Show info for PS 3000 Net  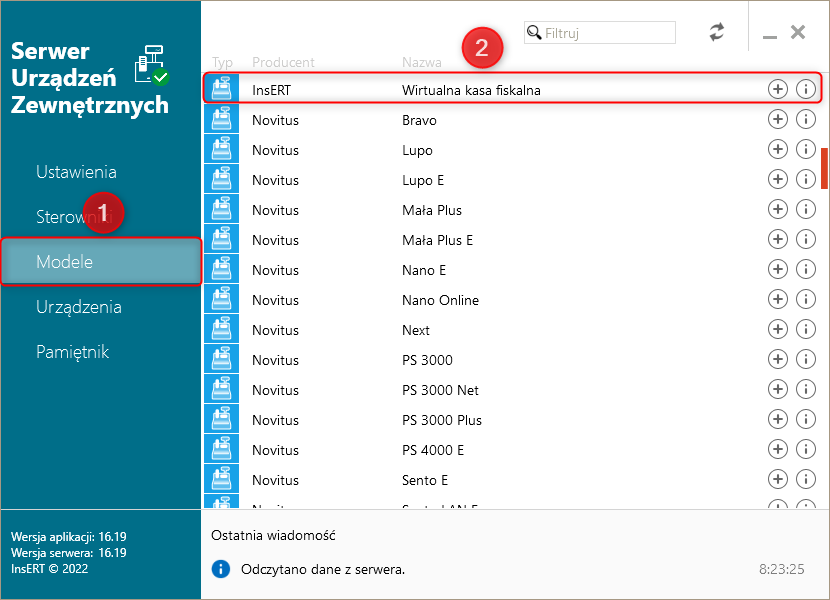[x=806, y=389]
